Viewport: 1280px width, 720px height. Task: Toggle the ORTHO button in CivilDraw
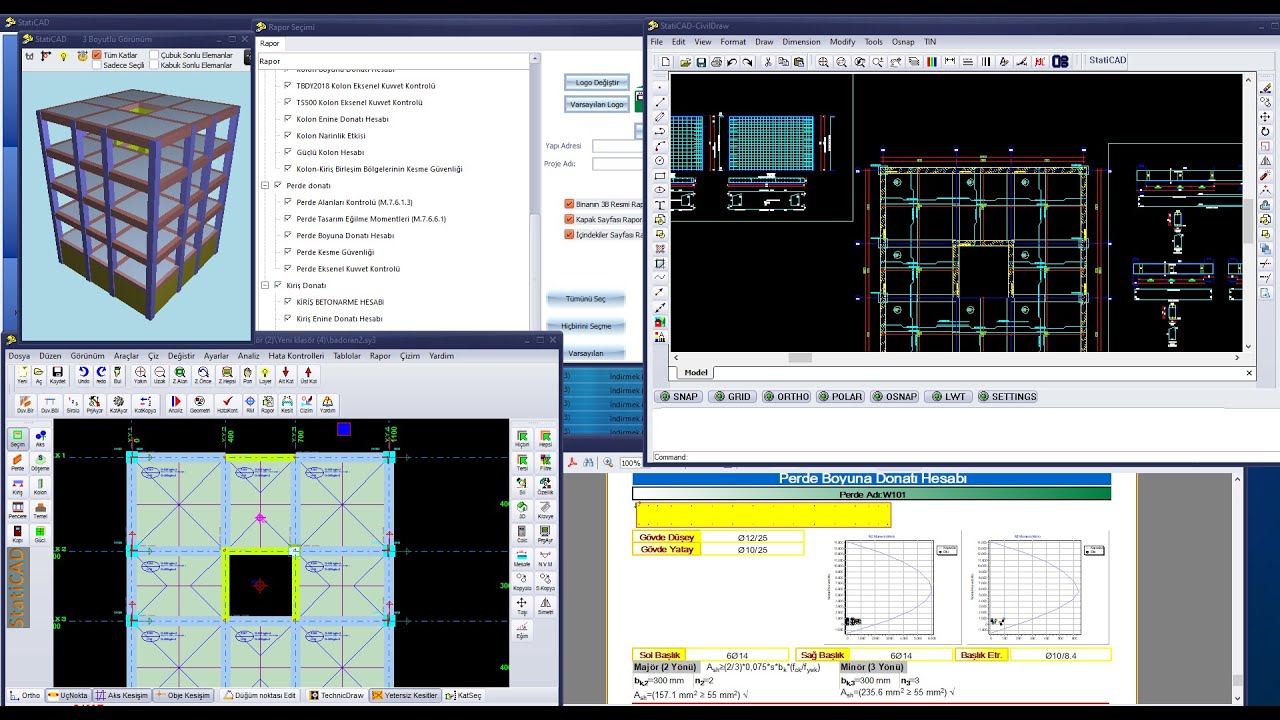tap(787, 397)
